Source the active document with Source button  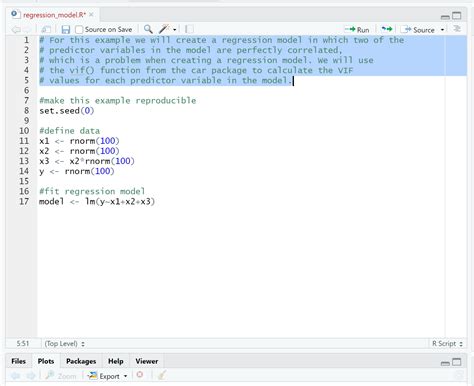[x=419, y=30]
